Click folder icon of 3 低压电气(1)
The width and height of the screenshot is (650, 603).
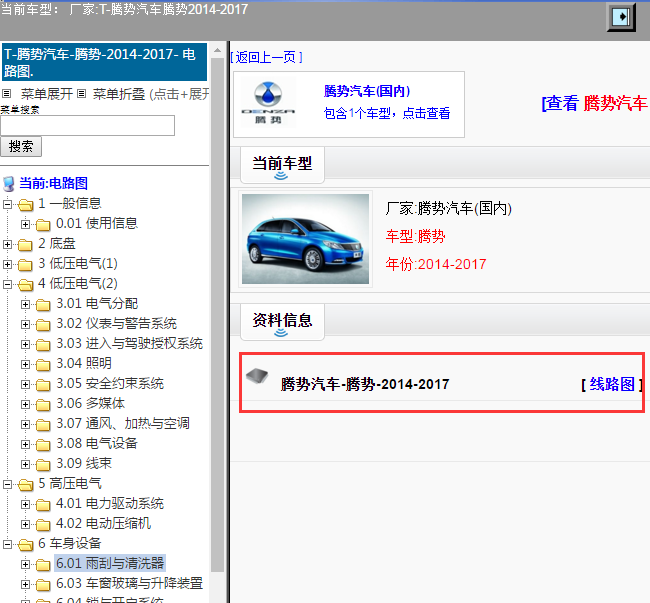[x=25, y=264]
